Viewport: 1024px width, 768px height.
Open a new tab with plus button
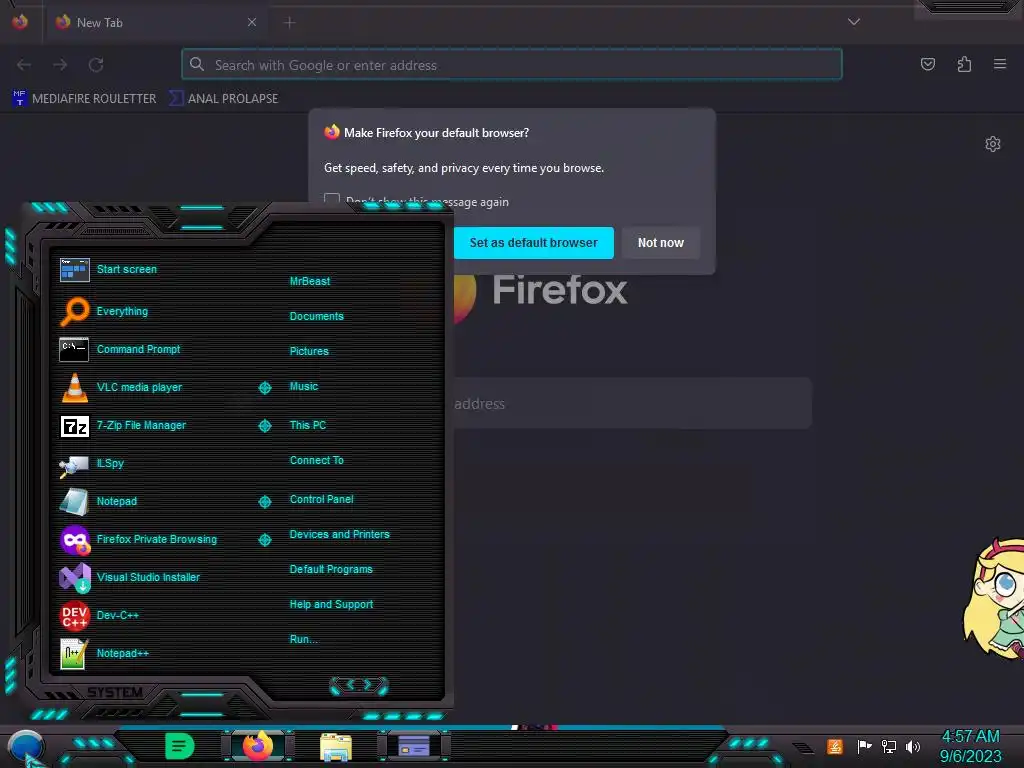click(x=289, y=22)
